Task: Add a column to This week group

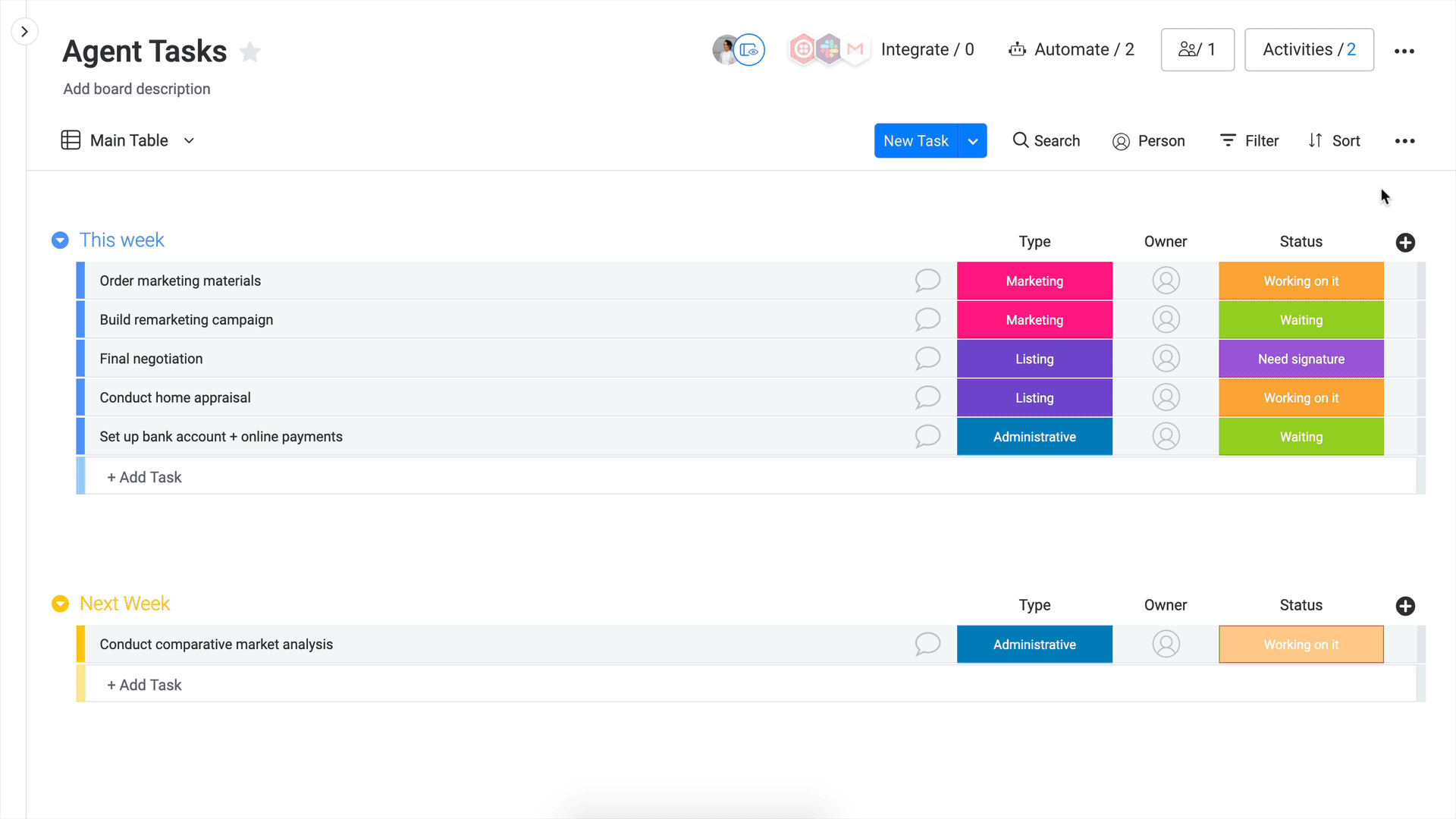Action: click(1405, 243)
